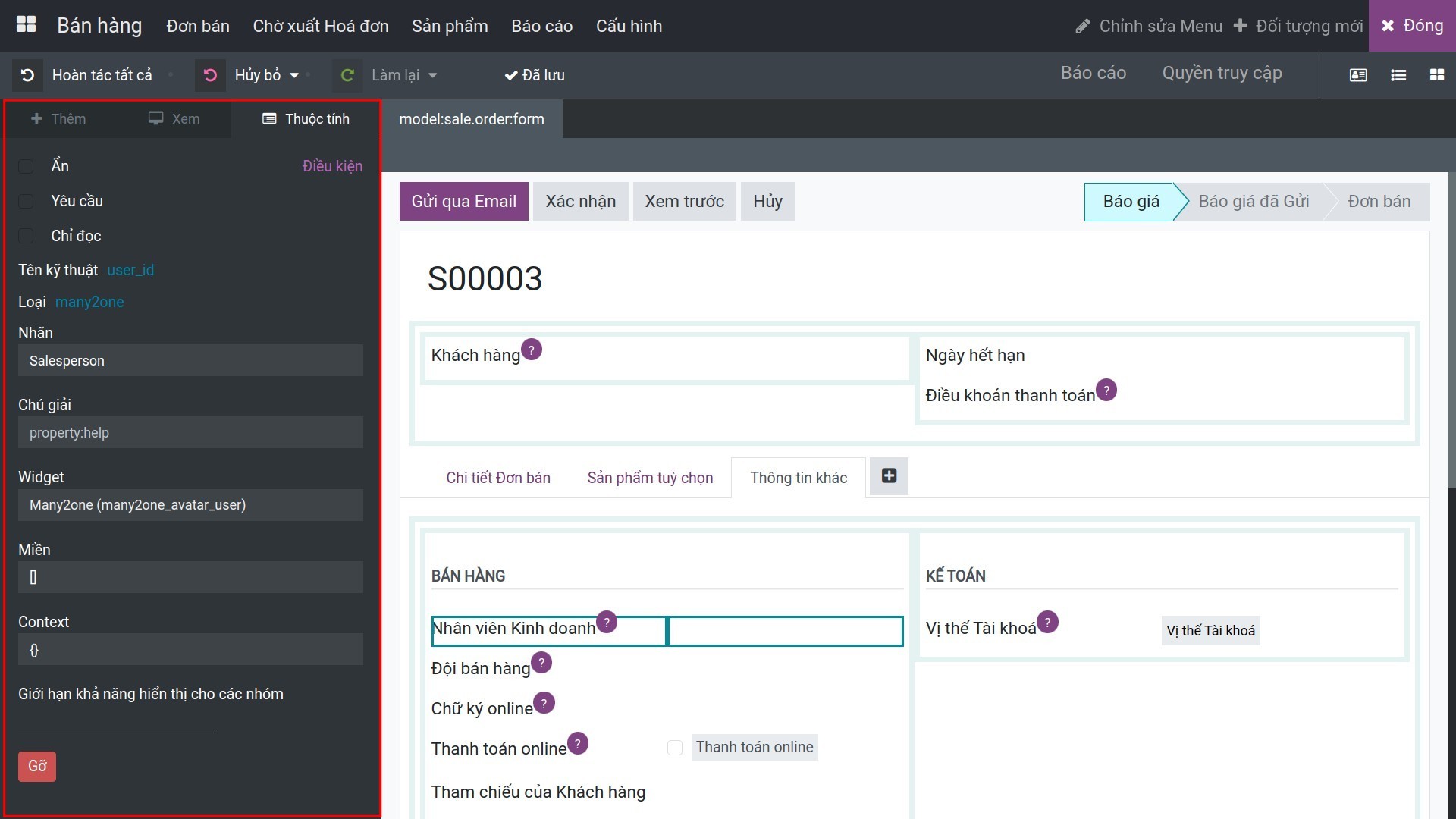Click Chỉnh sửa Menu pencil icon

coord(1083,26)
